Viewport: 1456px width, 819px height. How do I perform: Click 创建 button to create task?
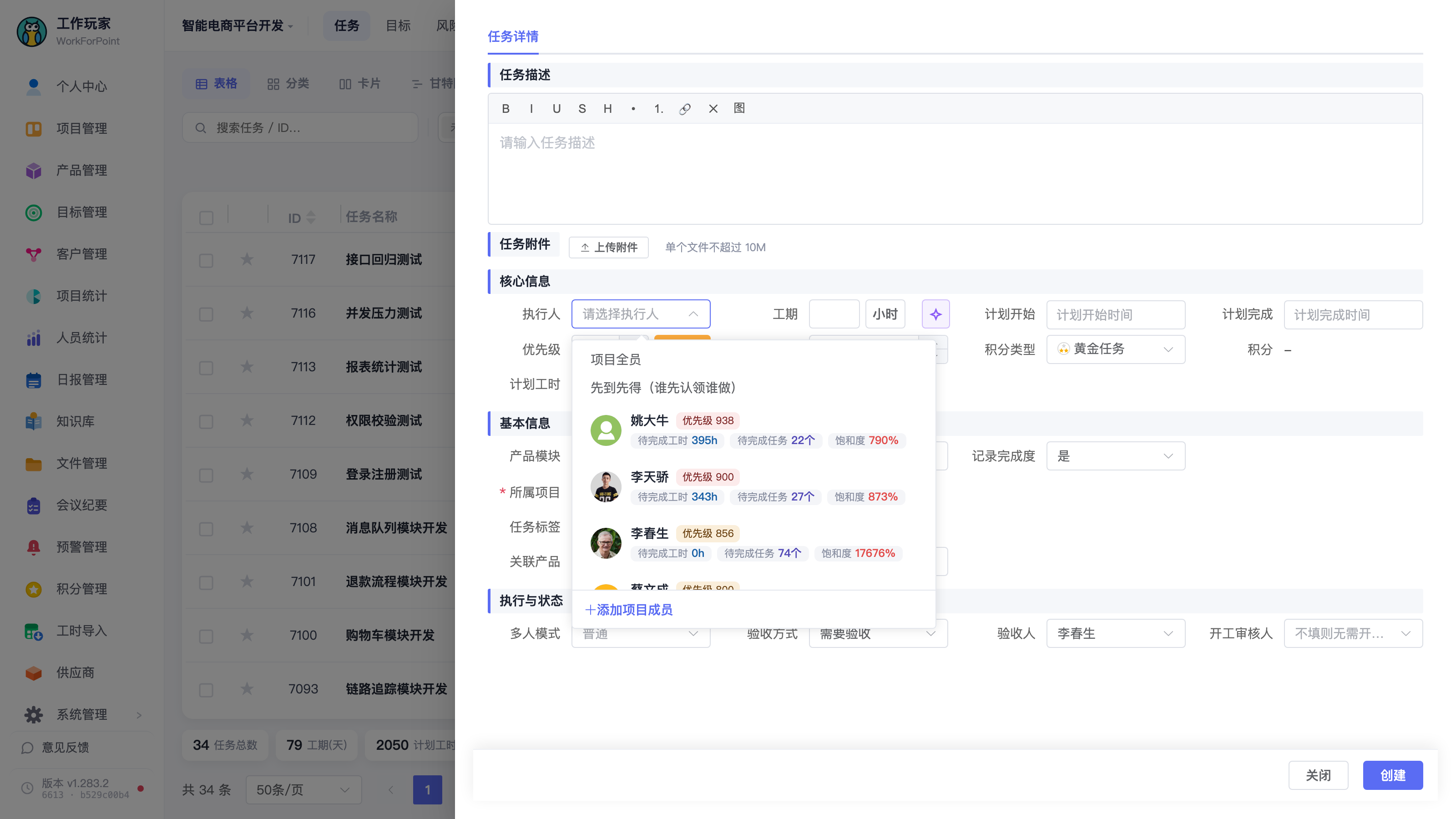click(x=1392, y=775)
